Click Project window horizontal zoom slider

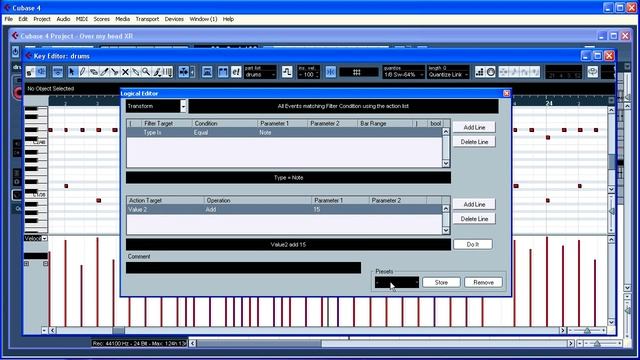pyautogui.click(x=598, y=344)
